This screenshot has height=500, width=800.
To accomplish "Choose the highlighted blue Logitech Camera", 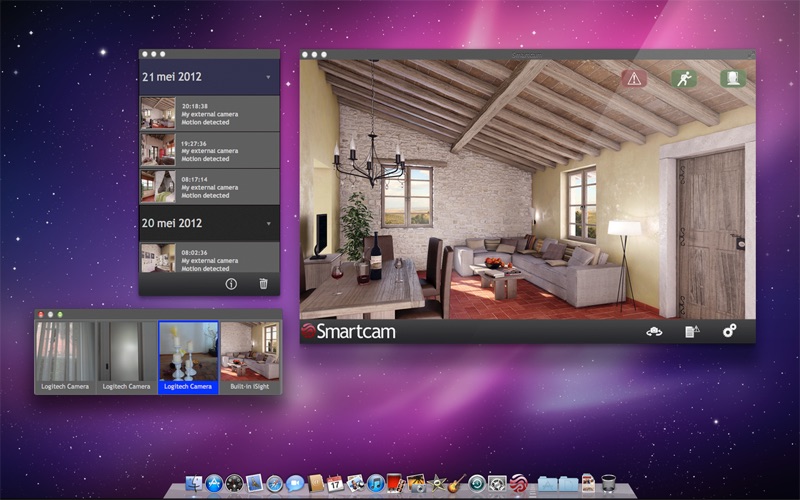I will (x=188, y=357).
